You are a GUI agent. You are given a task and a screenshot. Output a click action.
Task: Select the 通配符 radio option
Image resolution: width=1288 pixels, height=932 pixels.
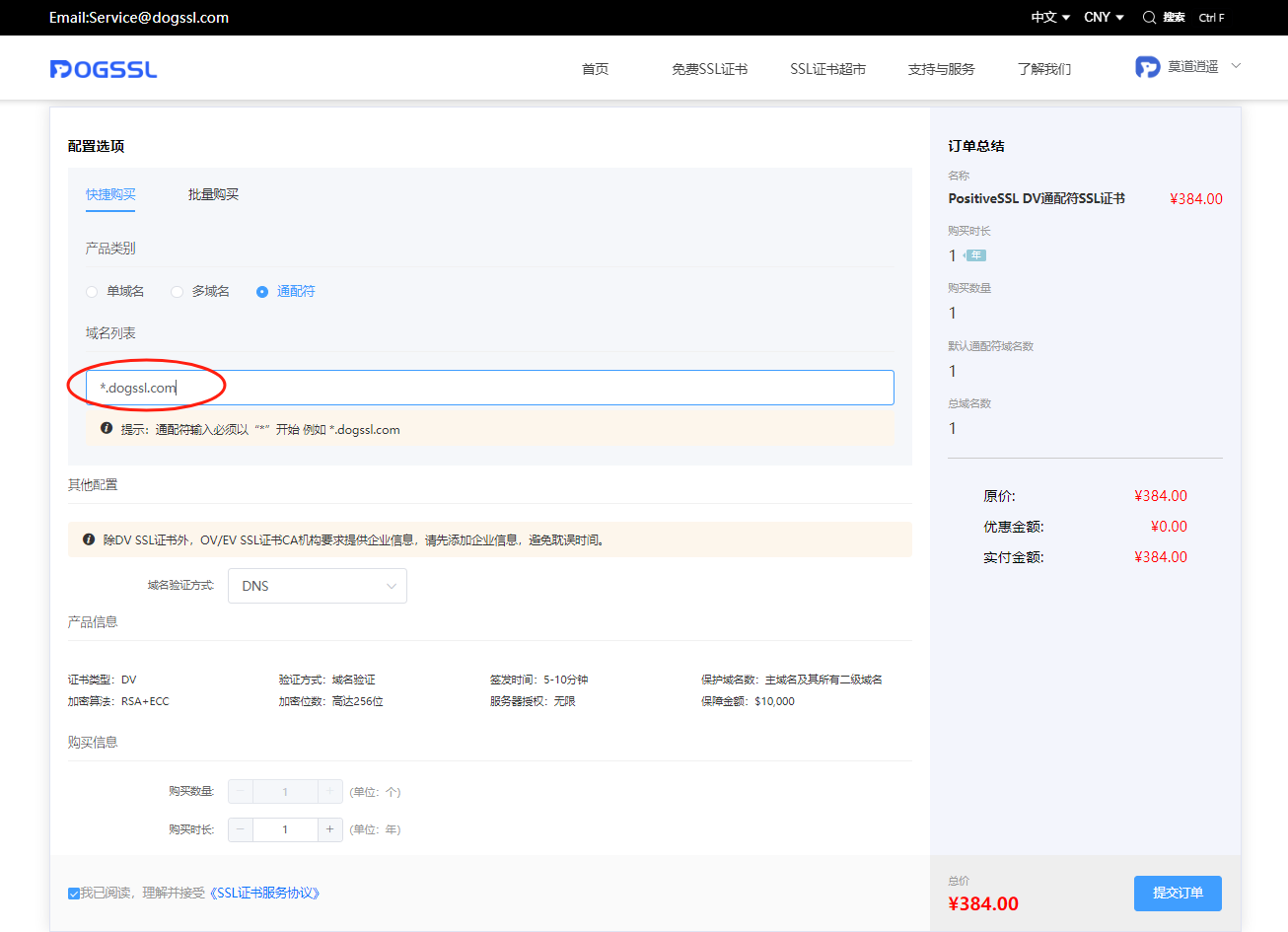tap(262, 292)
